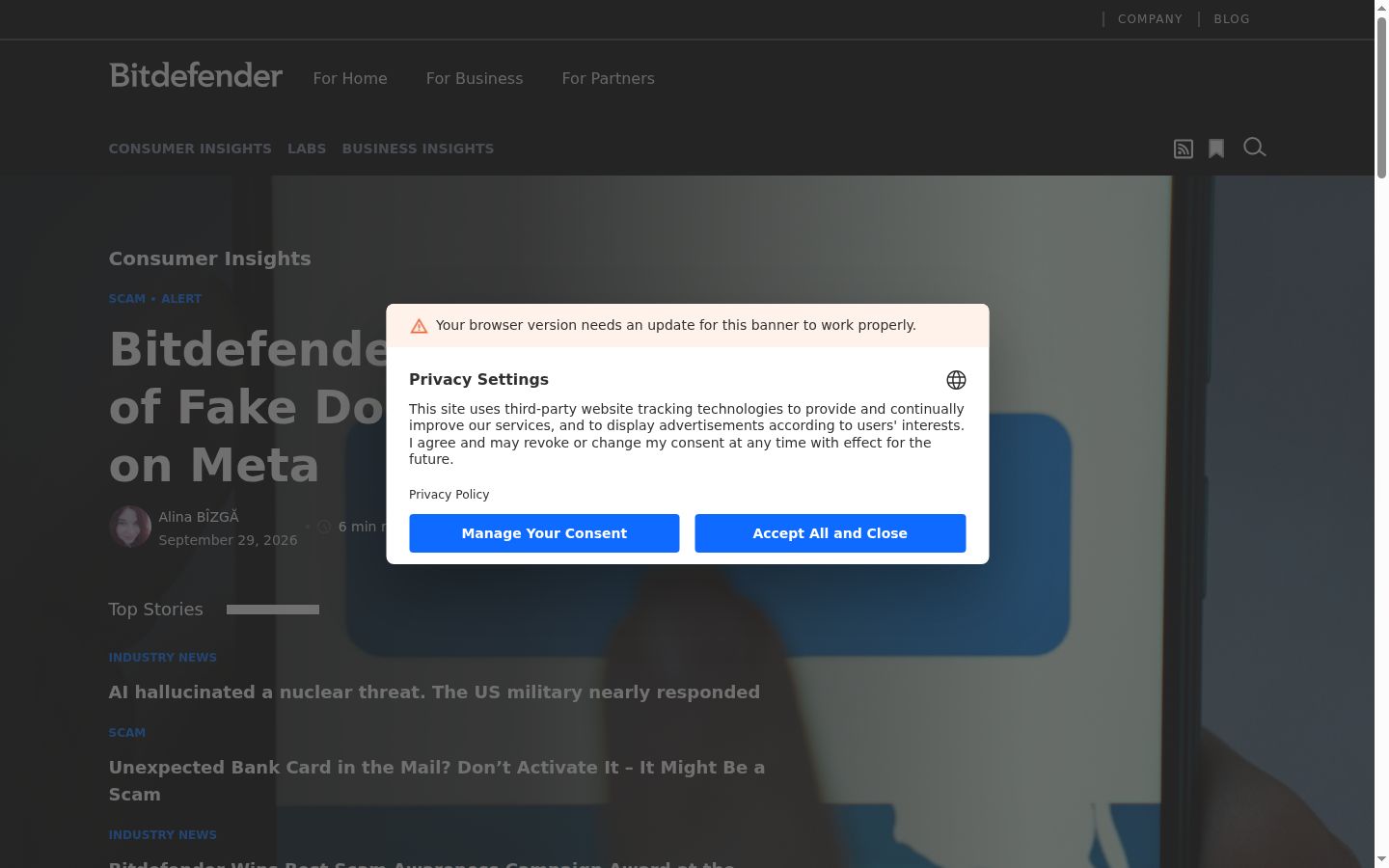This screenshot has height=868, width=1389.
Task: View author Alina BÎZGĂ's profile
Action: (199, 517)
